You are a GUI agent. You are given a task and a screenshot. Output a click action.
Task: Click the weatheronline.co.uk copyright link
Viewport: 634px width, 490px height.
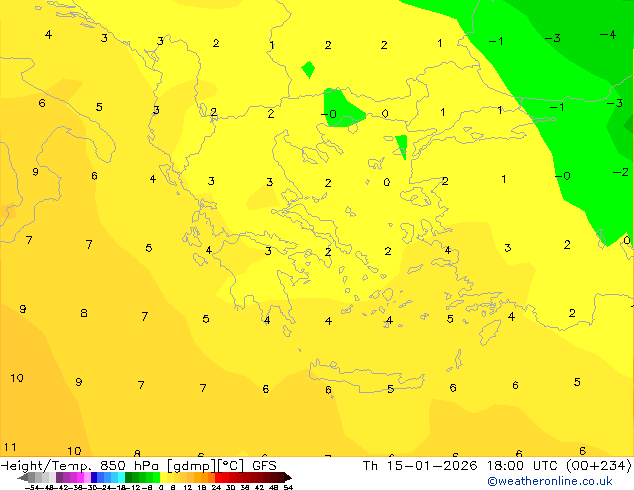549,481
